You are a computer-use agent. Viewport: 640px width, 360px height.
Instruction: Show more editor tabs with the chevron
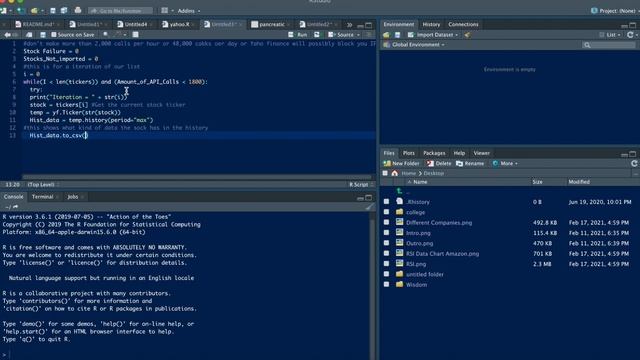click(349, 24)
